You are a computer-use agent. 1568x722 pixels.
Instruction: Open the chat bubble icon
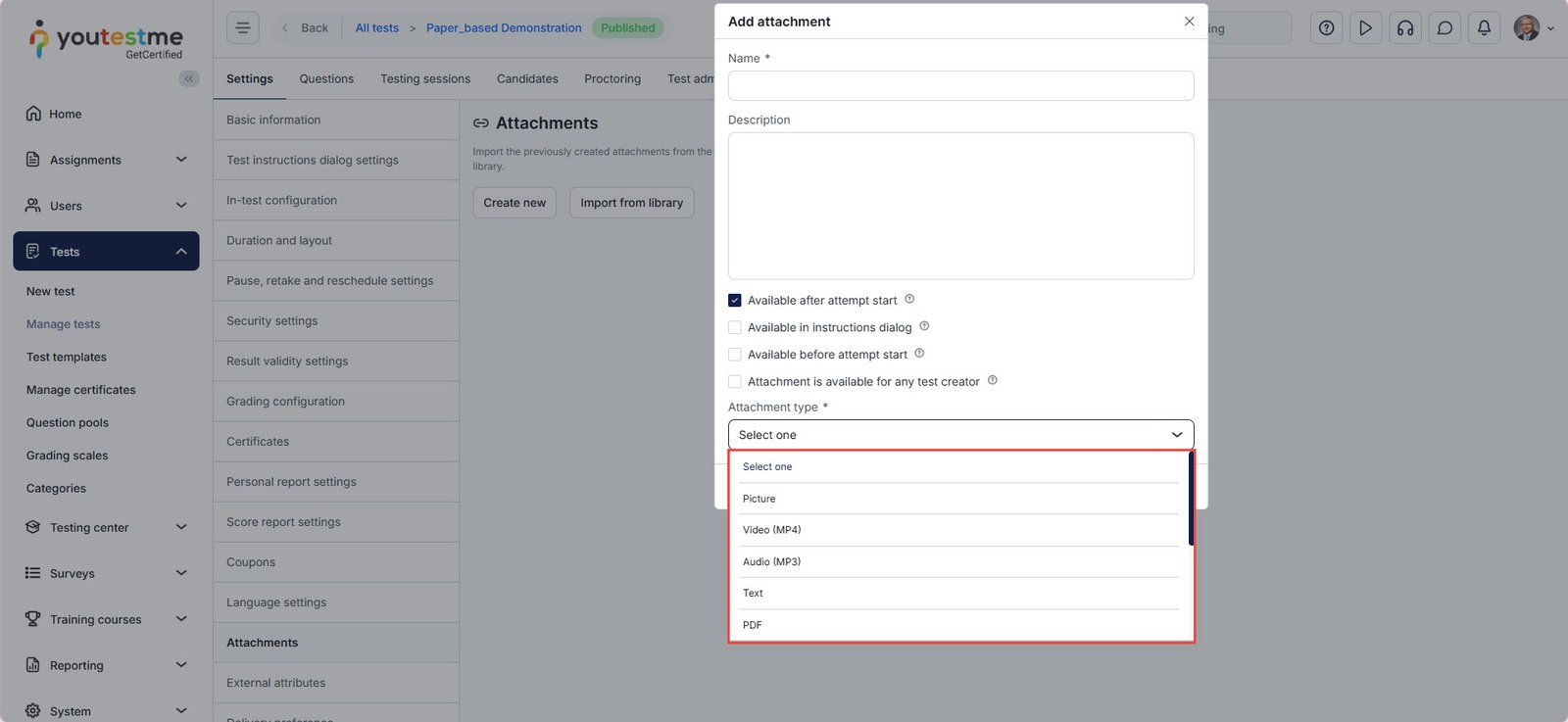point(1445,28)
